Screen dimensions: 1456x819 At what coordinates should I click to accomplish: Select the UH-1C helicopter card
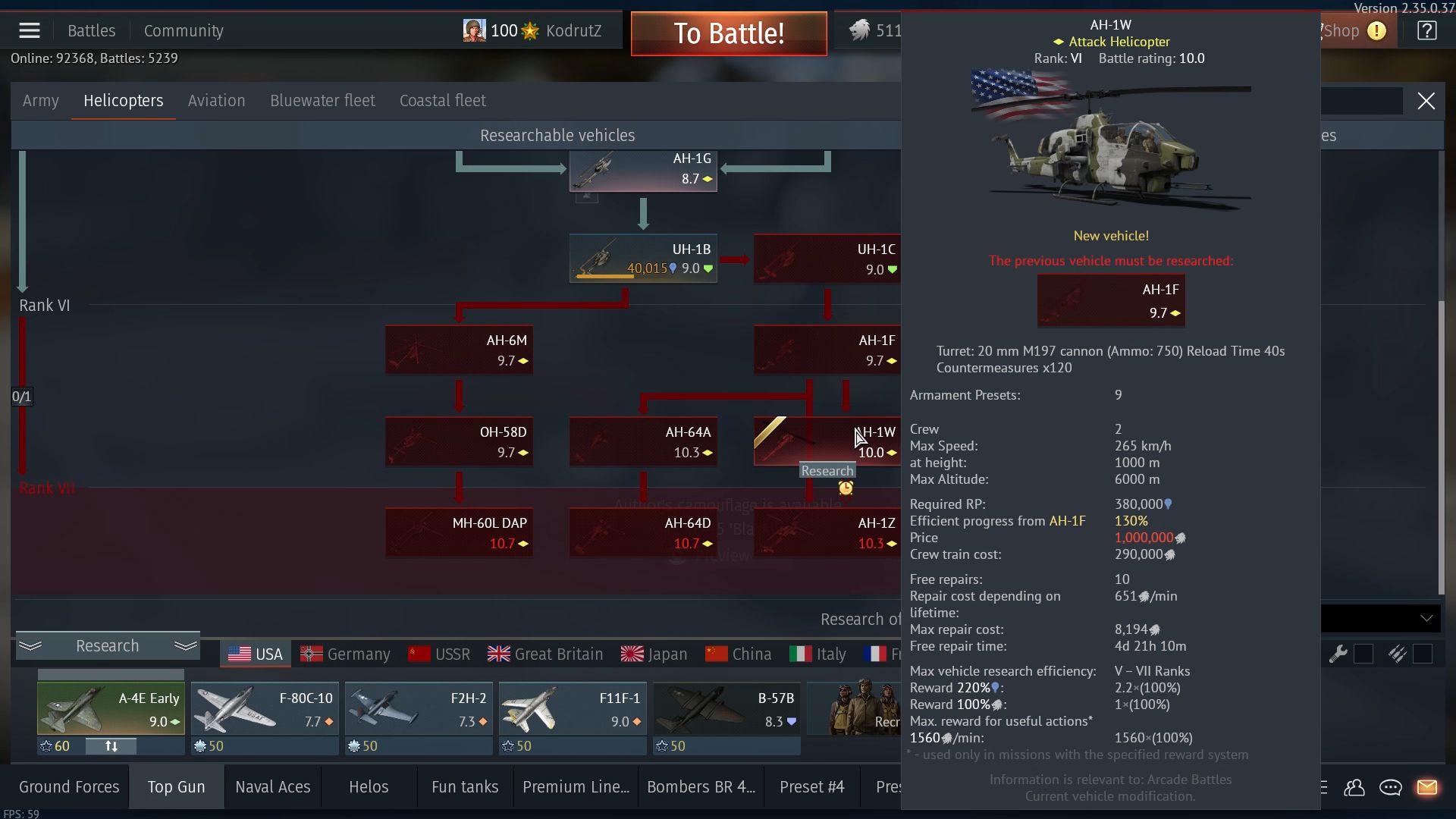(827, 259)
